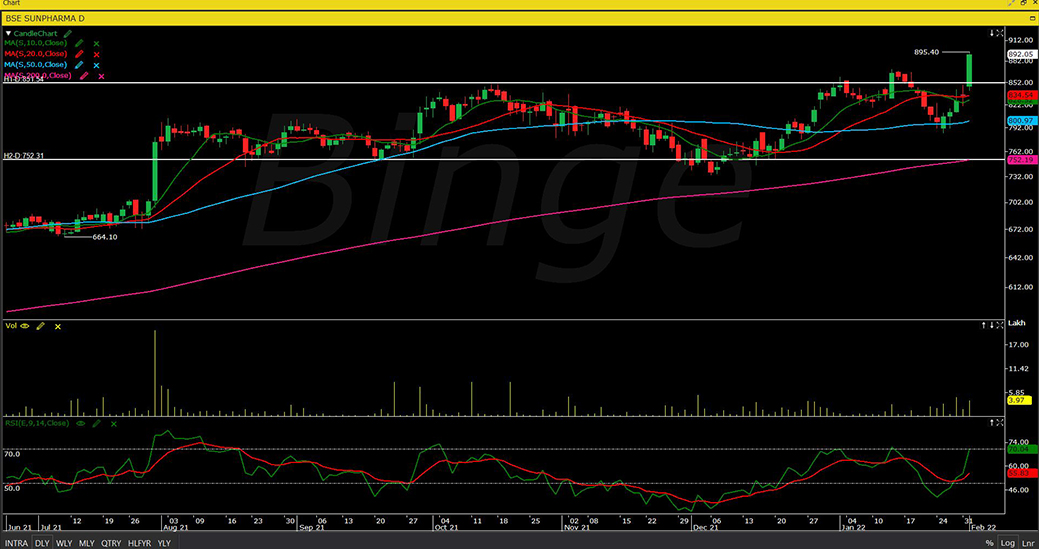Click the Jan 22 date axis label
The width and height of the screenshot is (1039, 549).
coord(853,528)
